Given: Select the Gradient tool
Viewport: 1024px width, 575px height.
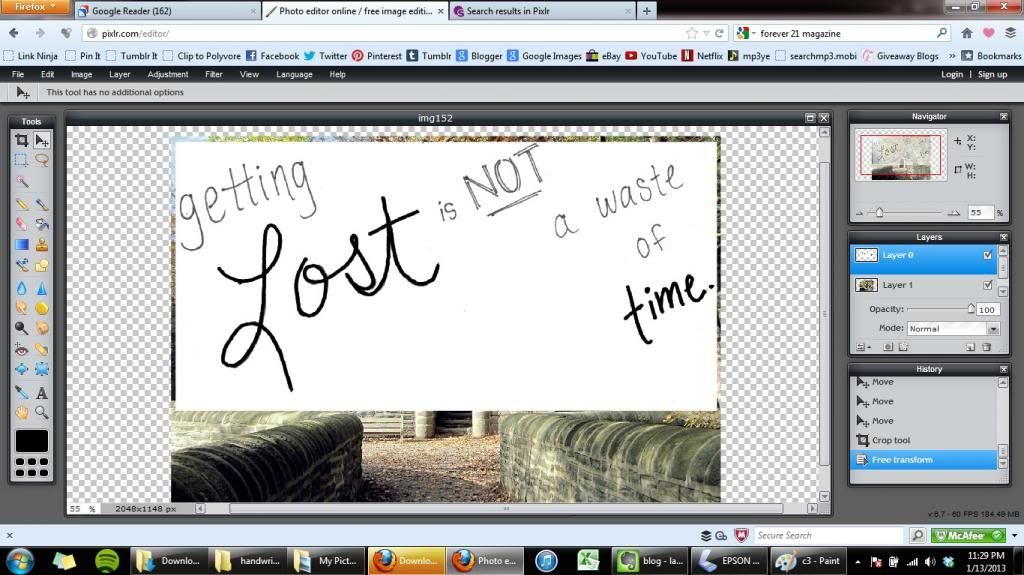Looking at the screenshot, I should pos(21,244).
